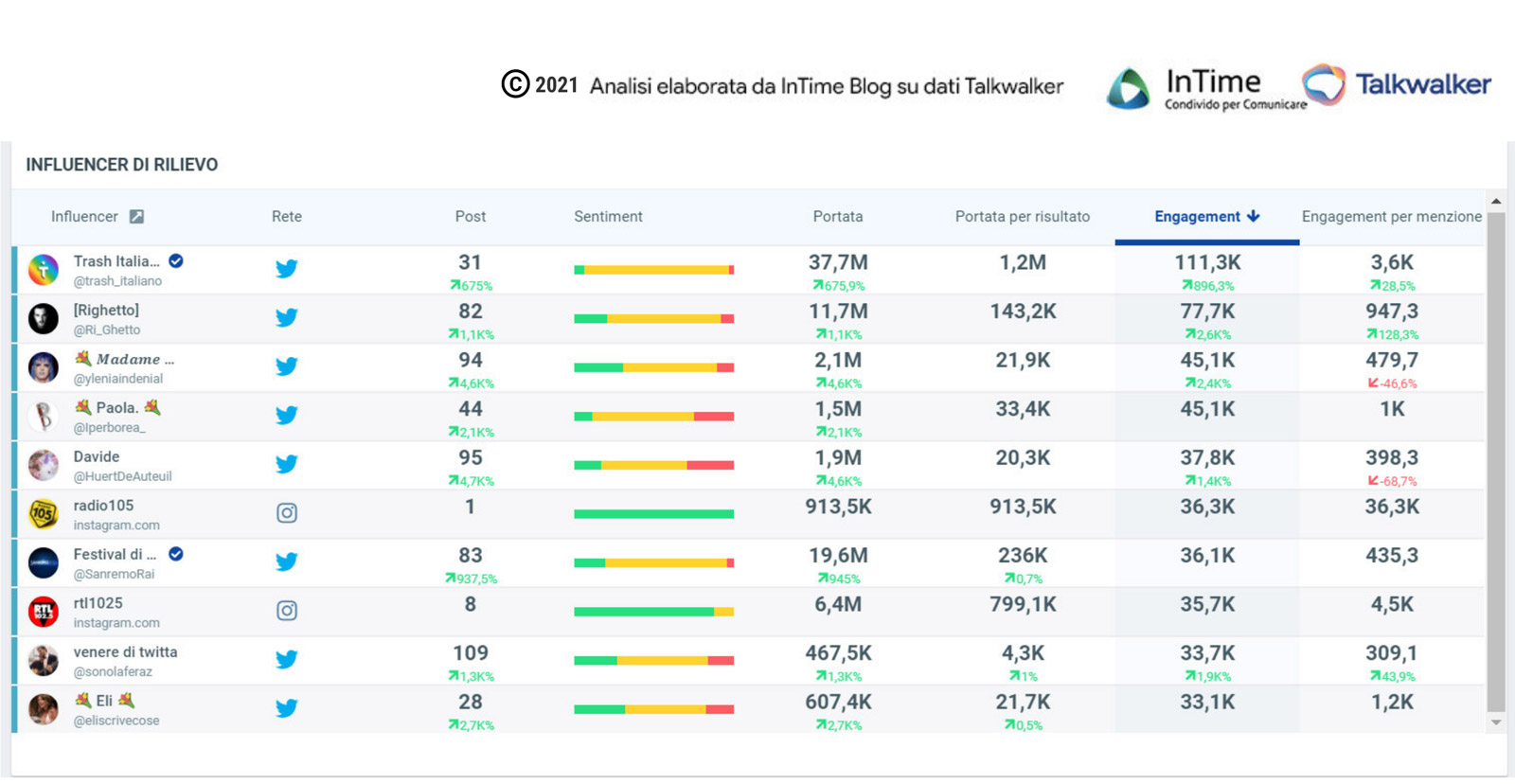
Task: Open venere di twitta avatar
Action: pyautogui.click(x=44, y=660)
